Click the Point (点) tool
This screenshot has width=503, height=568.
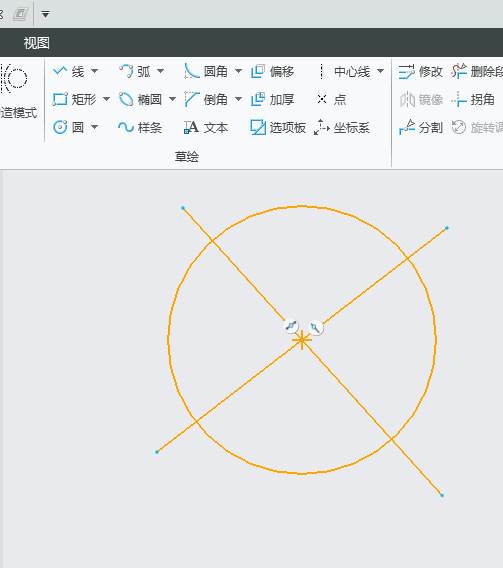pos(332,99)
